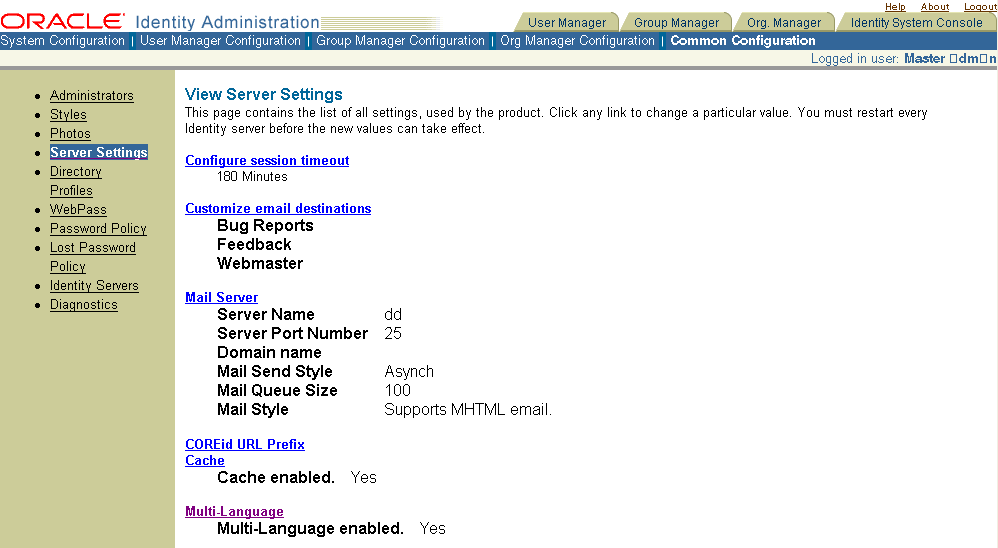Screen dimensions: 998x548
Task: Click the Mail Queue Size value '100'
Action: click(x=397, y=391)
